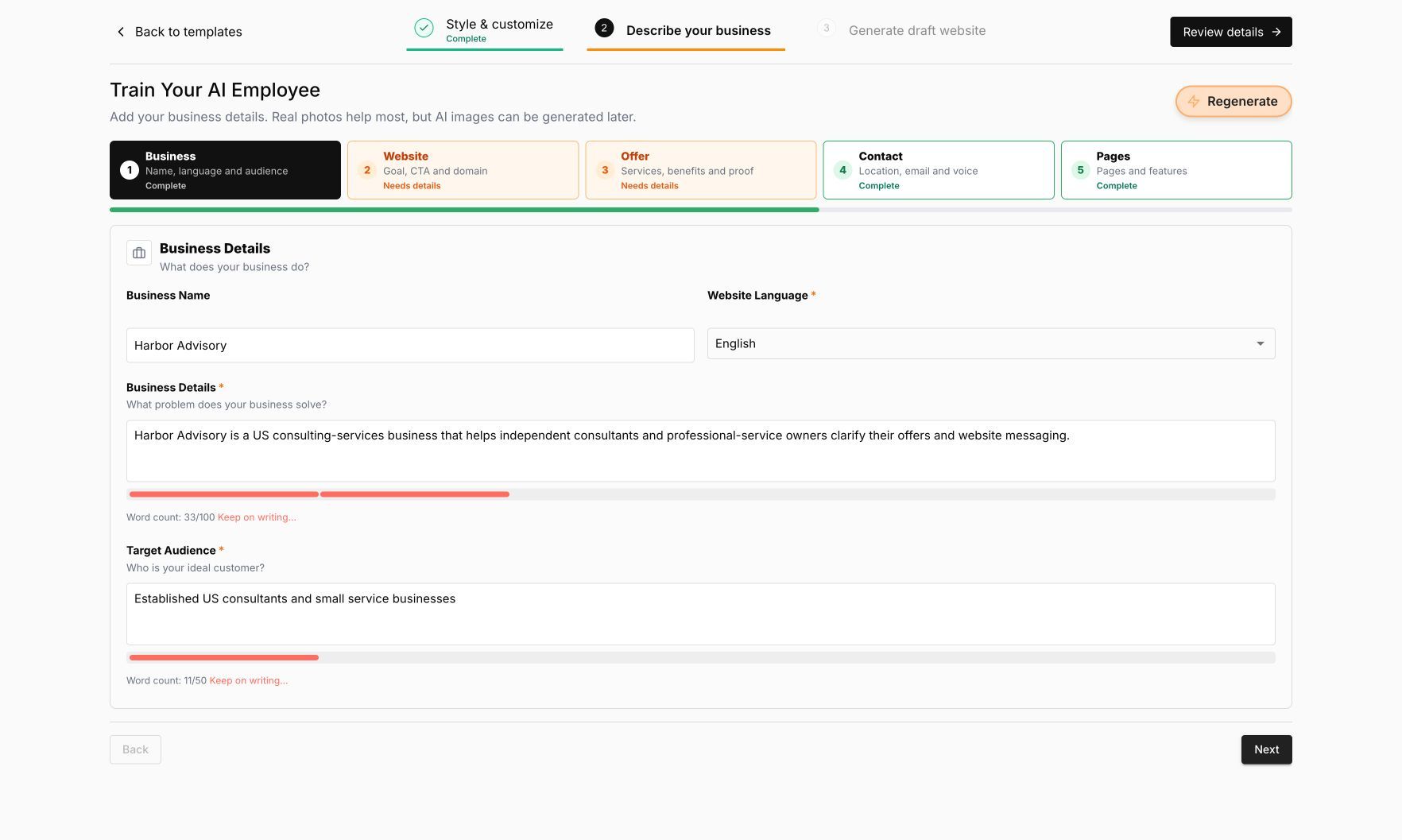Click the "Needs details" status on Offer card
This screenshot has height=840, width=1402.
pos(649,186)
